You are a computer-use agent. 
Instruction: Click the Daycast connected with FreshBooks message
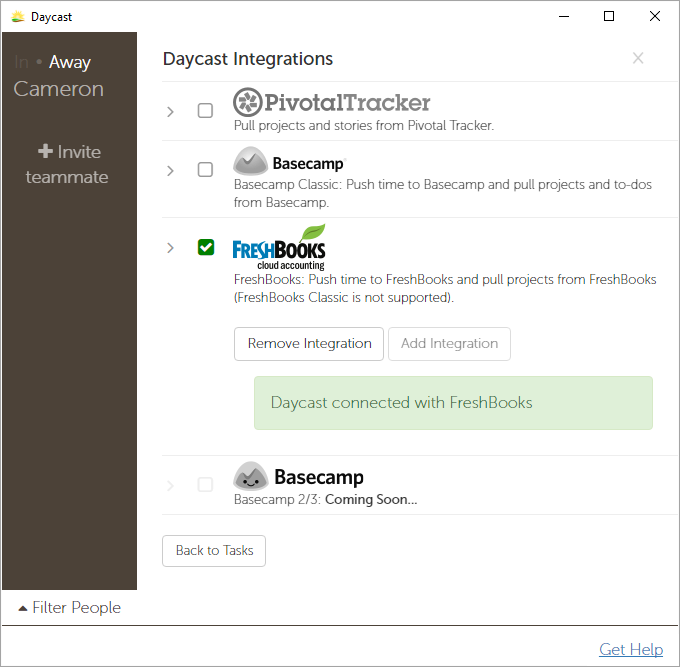tap(453, 403)
